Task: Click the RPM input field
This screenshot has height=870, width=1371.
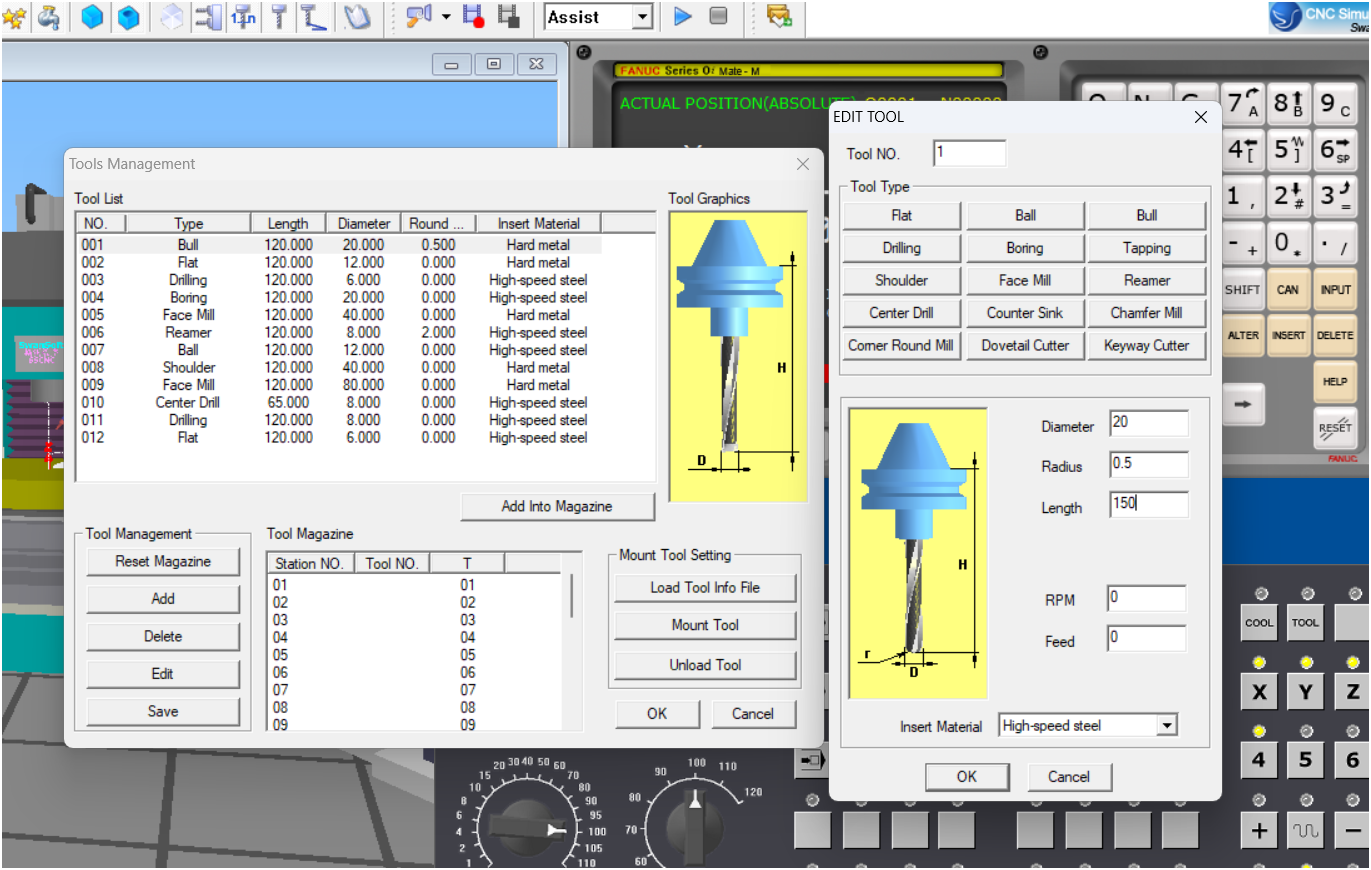Action: coord(1146,599)
